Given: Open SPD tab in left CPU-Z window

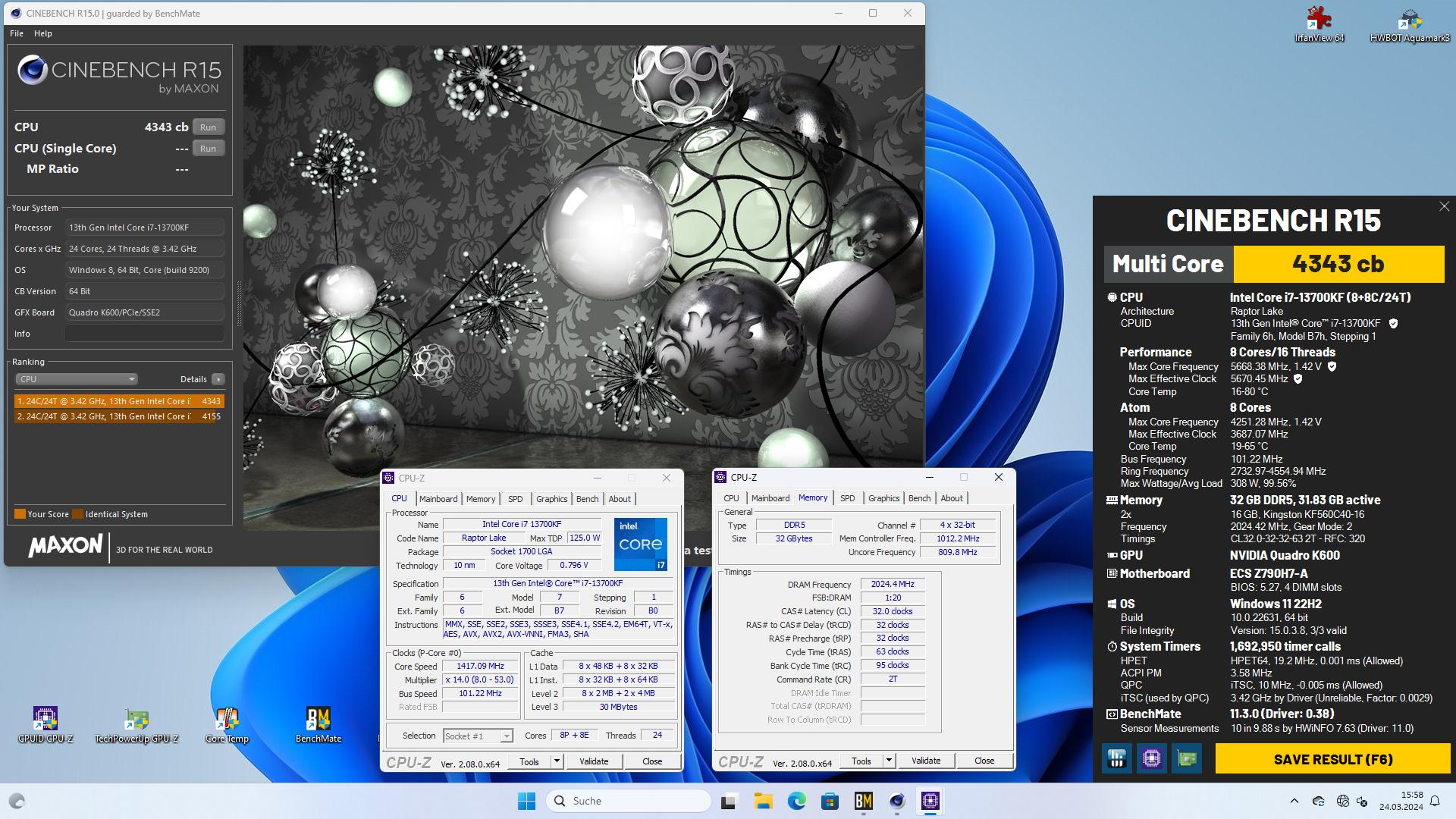Looking at the screenshot, I should (x=516, y=499).
